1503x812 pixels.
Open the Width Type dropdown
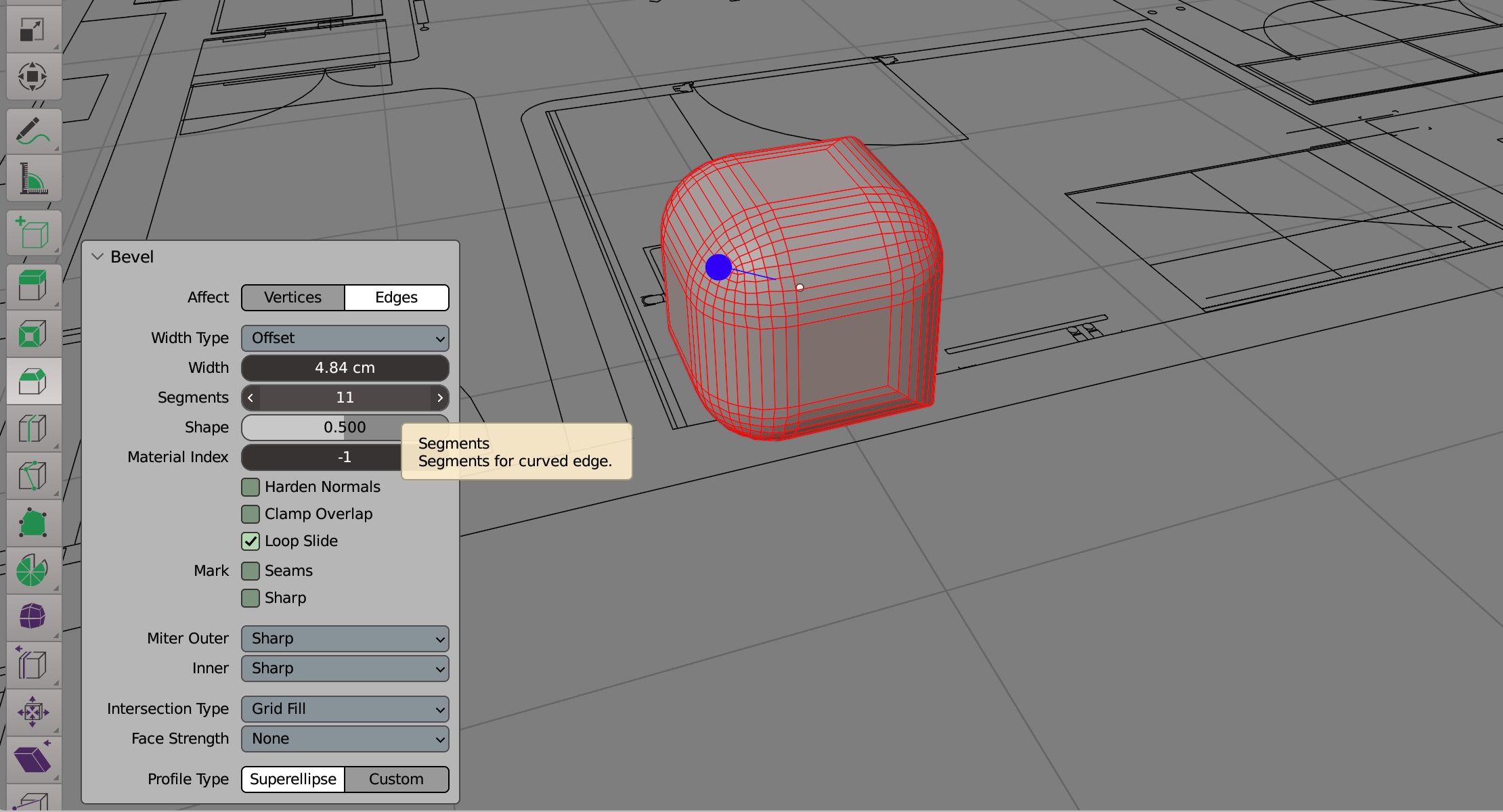pos(345,338)
